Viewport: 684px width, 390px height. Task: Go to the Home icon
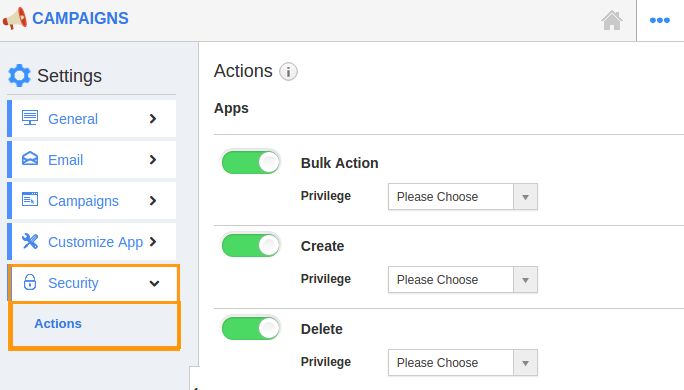[612, 20]
